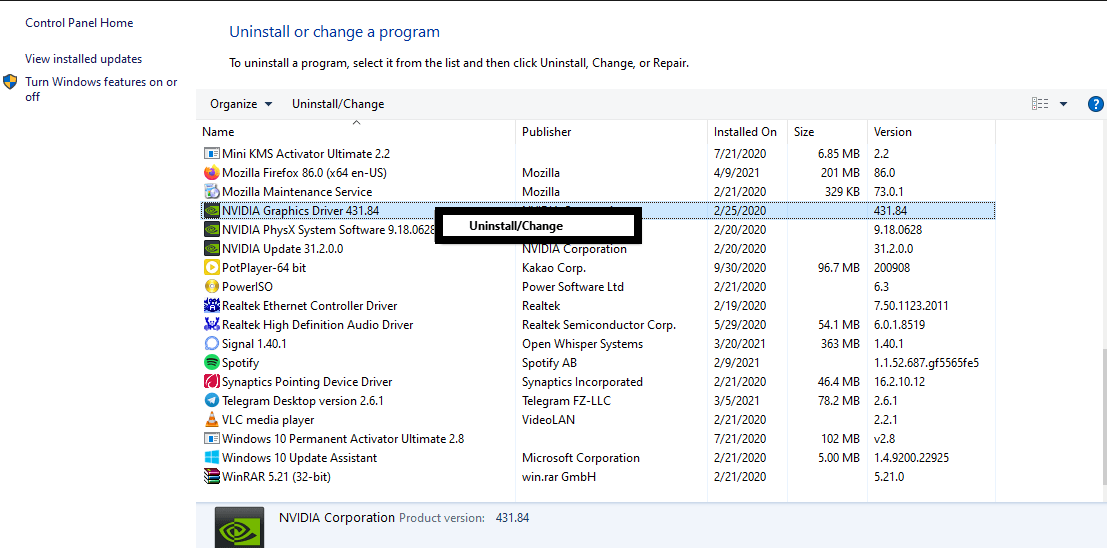Click the Mozilla Maintenance Service icon
This screenshot has height=548, width=1107.
pyautogui.click(x=212, y=191)
